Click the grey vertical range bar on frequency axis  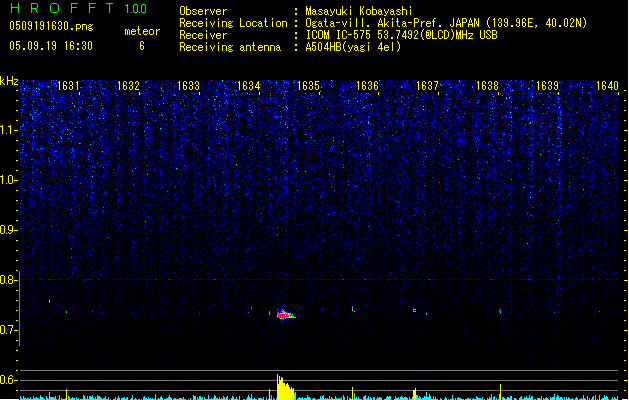[x=19, y=308]
